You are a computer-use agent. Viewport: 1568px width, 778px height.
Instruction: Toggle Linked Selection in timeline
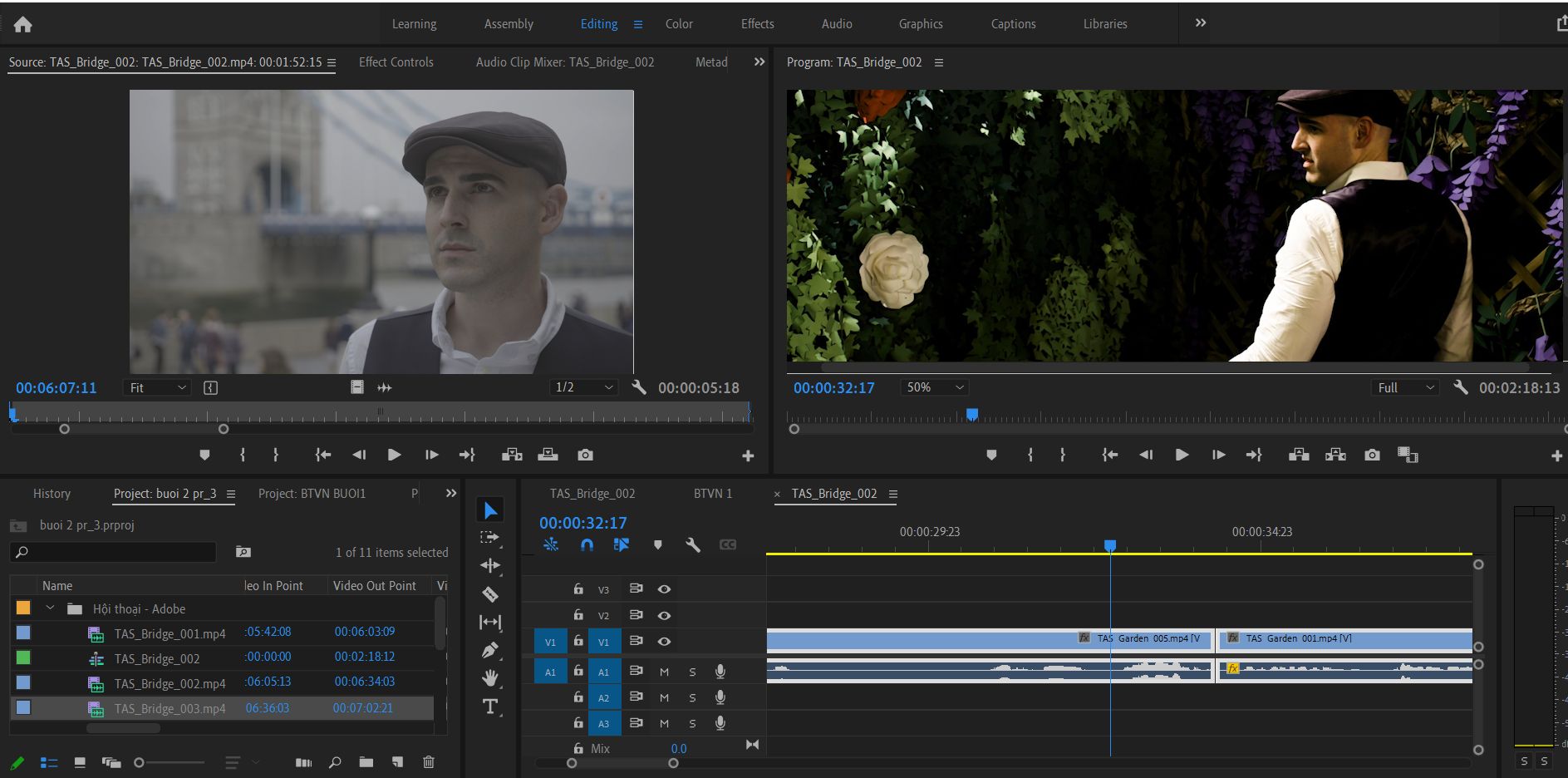[622, 545]
